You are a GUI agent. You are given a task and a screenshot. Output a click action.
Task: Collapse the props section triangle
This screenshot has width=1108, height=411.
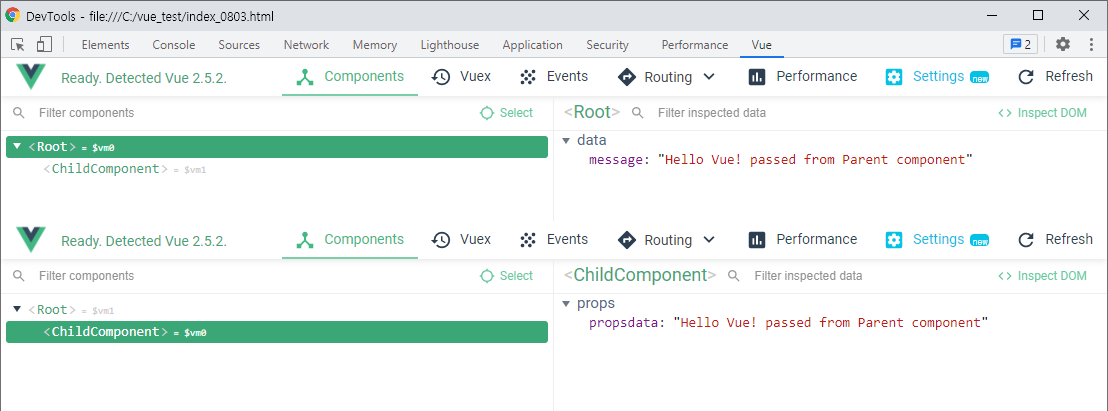pyautogui.click(x=566, y=304)
